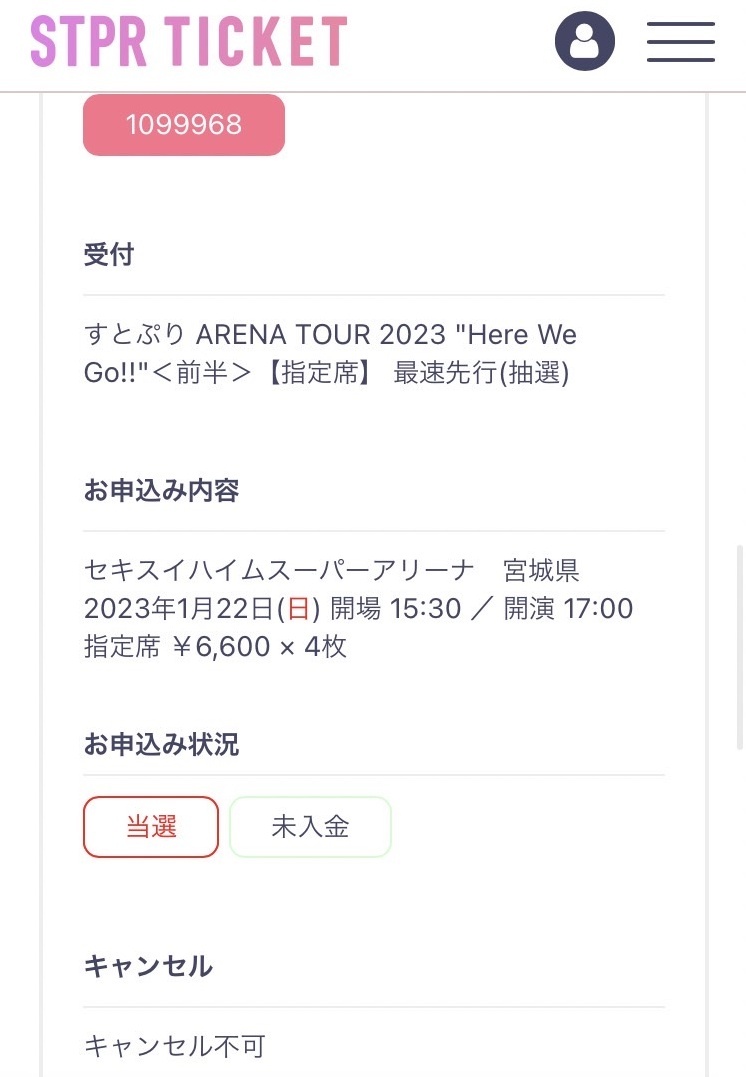Click the 1099968 application number badge

pyautogui.click(x=184, y=125)
